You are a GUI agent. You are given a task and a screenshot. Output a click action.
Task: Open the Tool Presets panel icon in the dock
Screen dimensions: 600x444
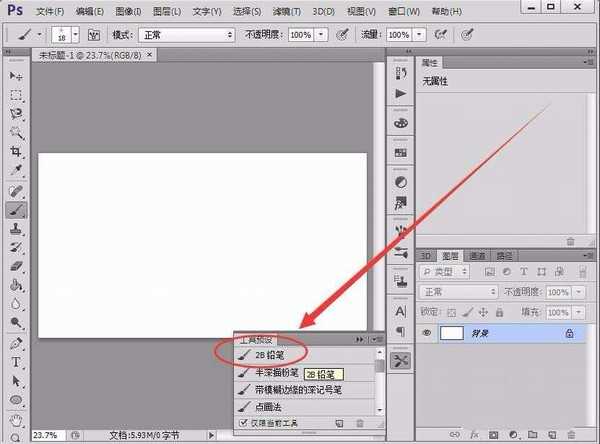pos(401,360)
